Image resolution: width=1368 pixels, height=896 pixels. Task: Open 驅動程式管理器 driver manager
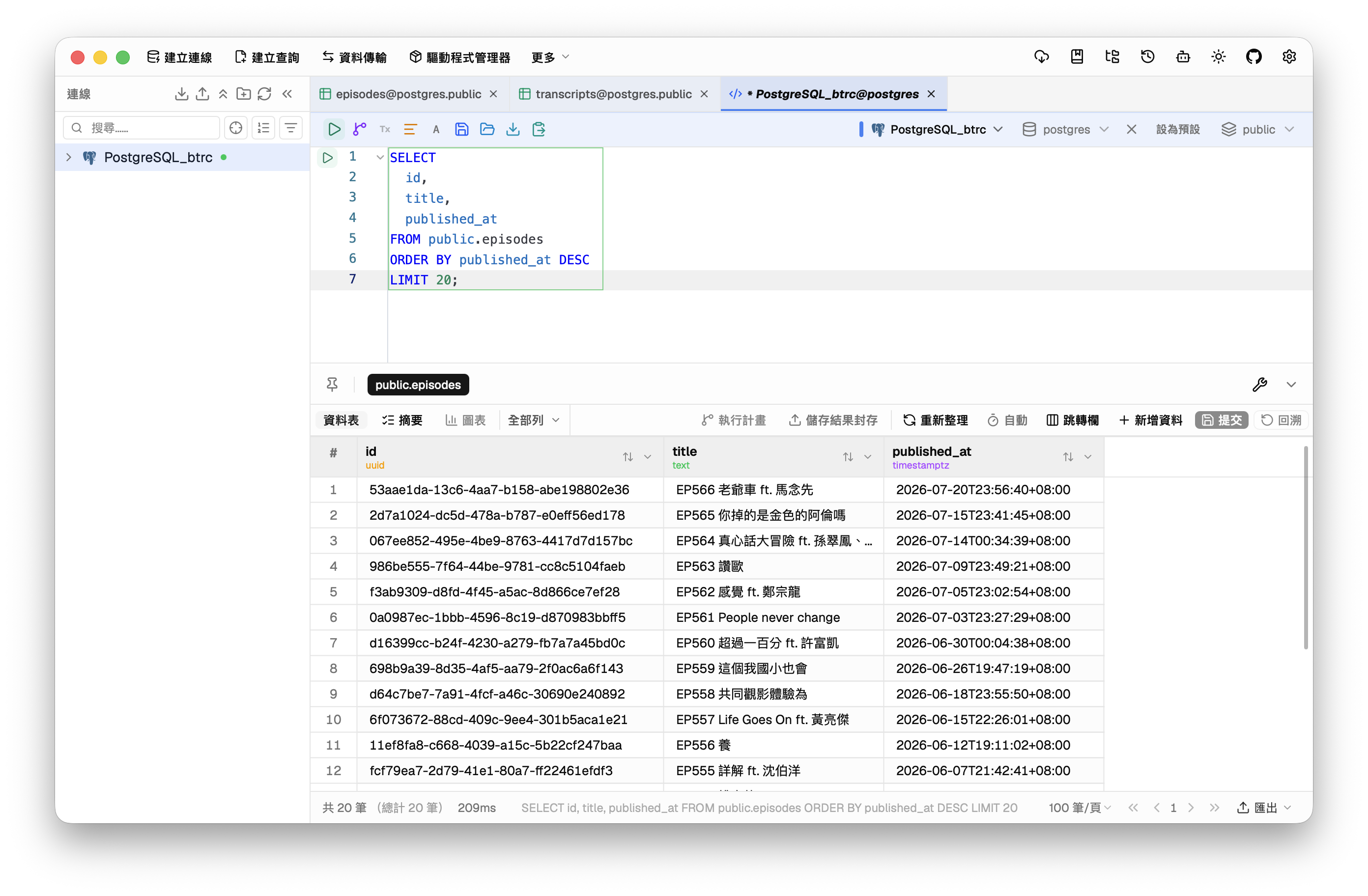[x=460, y=57]
